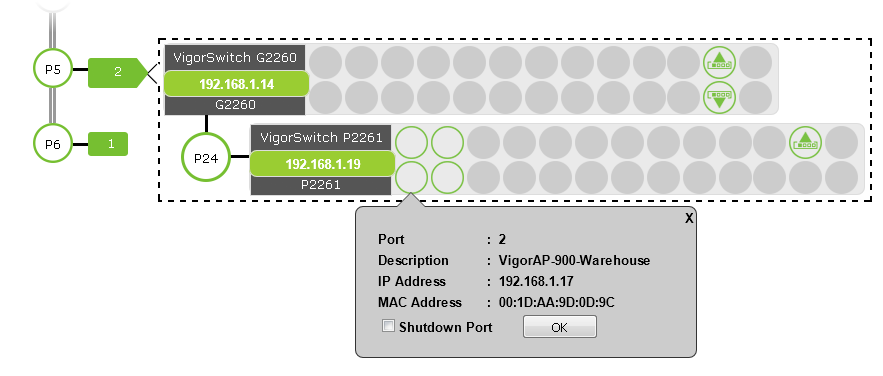Click the second top-row port of P2261

tap(447, 142)
